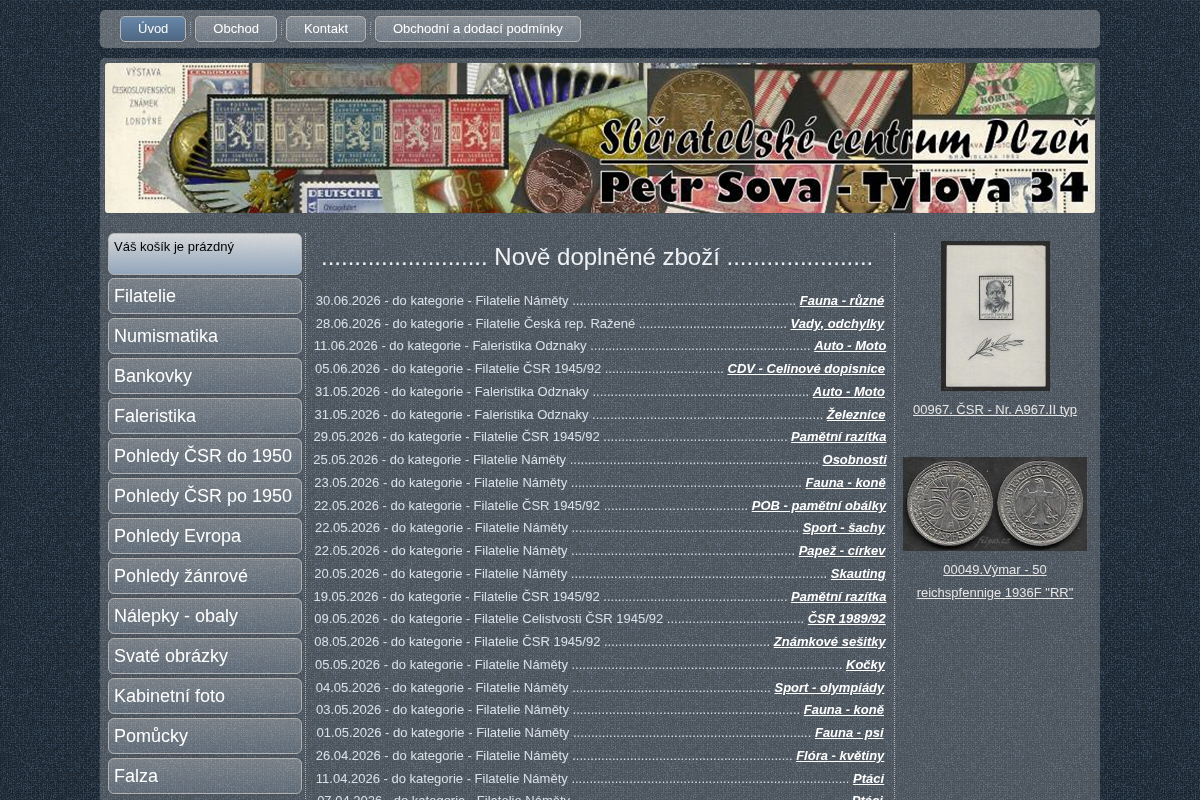
Task: Open the CDV - Celinové dopisnice link
Action: [x=806, y=369]
